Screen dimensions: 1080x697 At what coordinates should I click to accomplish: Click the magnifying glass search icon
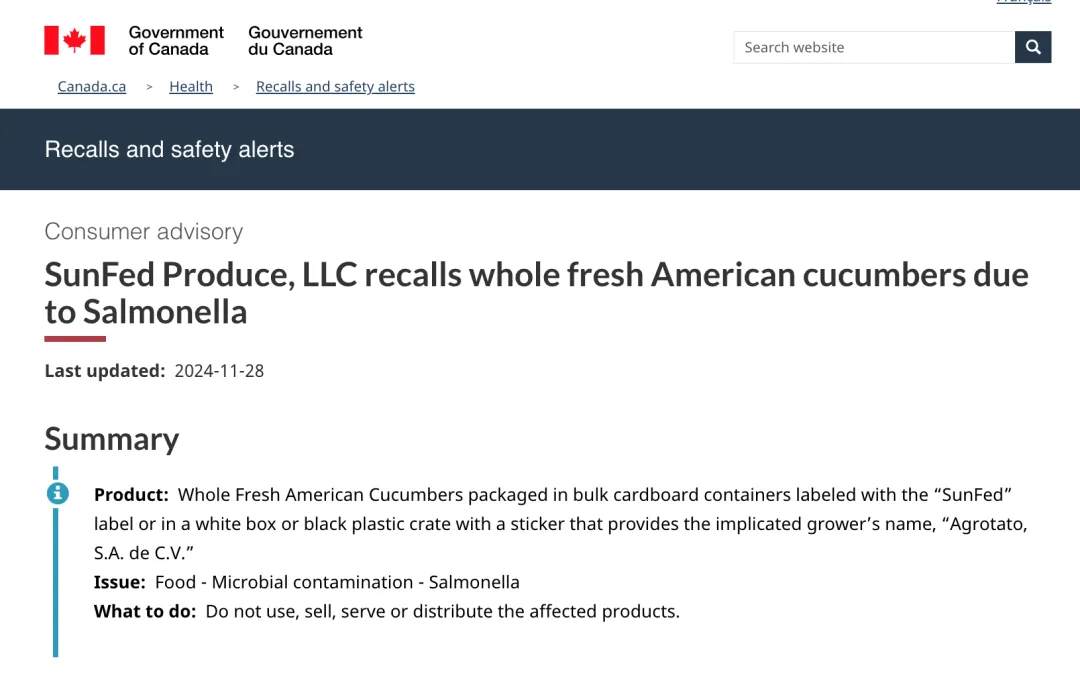1032,47
